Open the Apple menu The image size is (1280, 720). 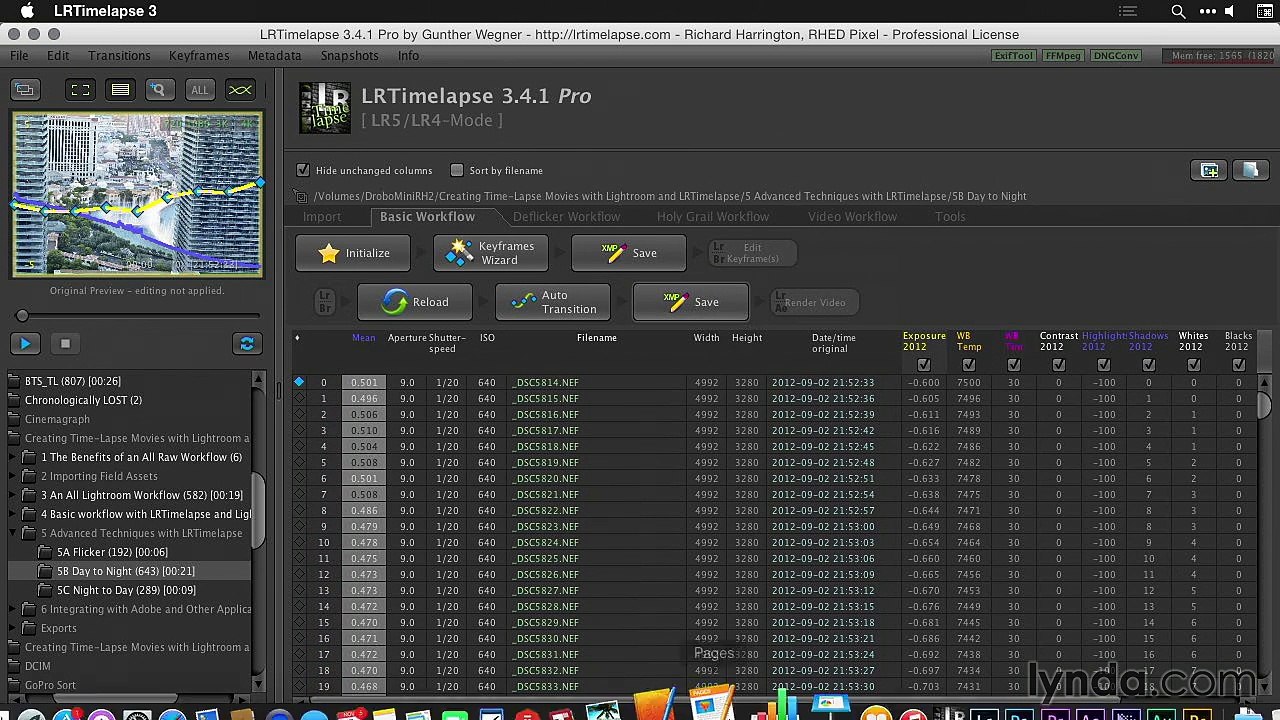(x=27, y=11)
